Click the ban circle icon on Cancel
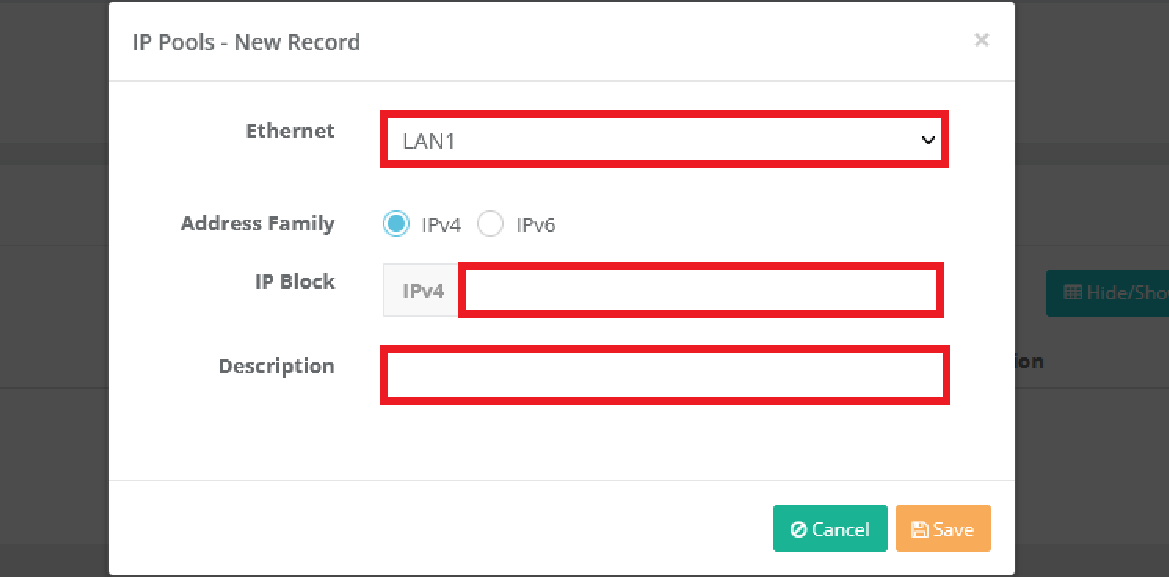This screenshot has height=577, width=1169. tap(799, 530)
